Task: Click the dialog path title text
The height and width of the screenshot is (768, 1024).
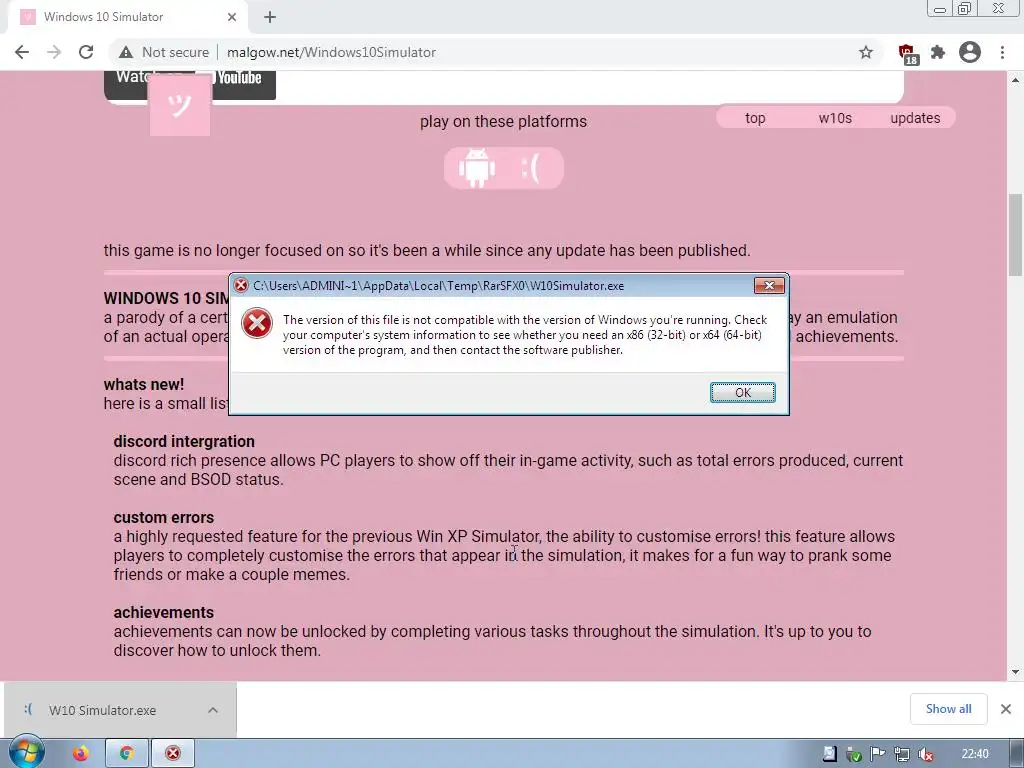Action: pyautogui.click(x=439, y=285)
